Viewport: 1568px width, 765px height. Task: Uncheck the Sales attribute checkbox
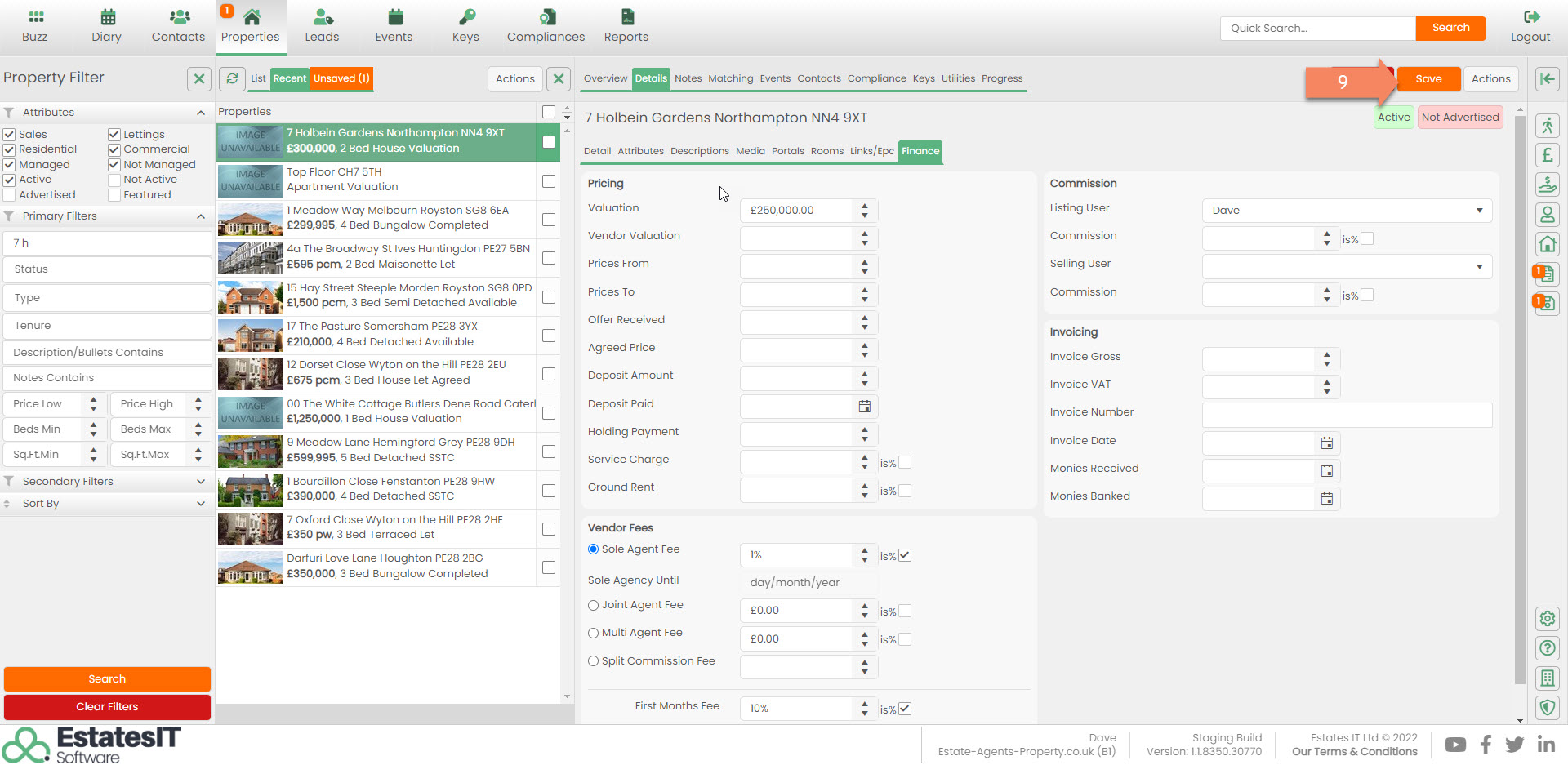(x=10, y=135)
